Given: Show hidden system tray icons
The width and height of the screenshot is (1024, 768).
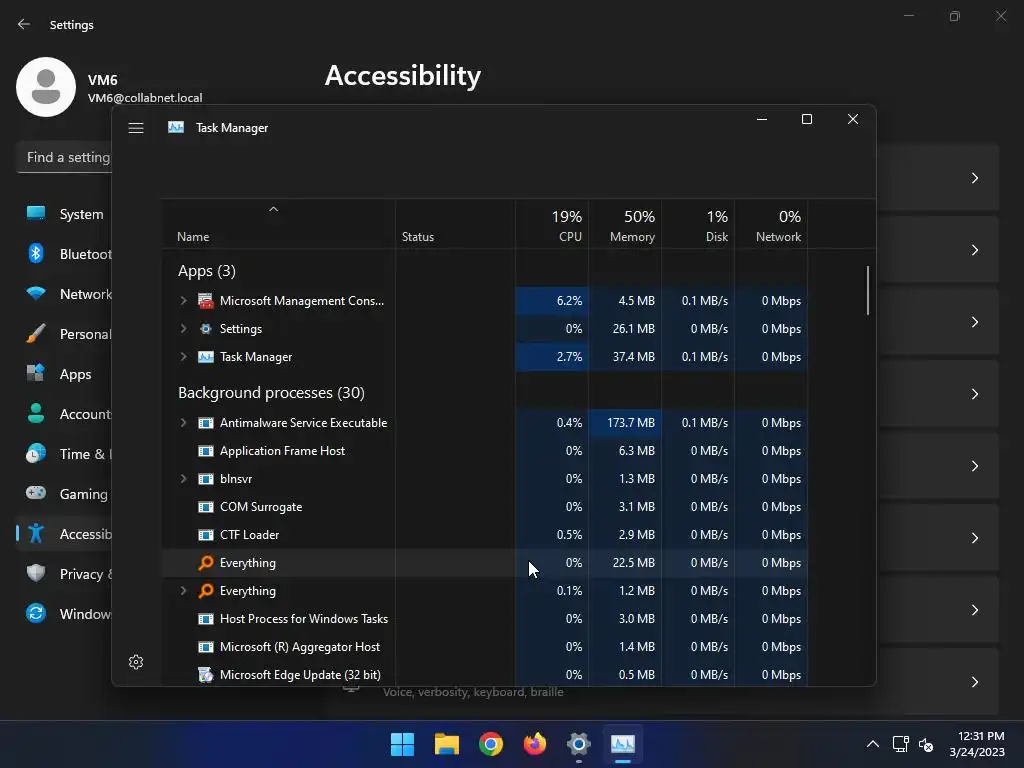Looking at the screenshot, I should tap(872, 744).
